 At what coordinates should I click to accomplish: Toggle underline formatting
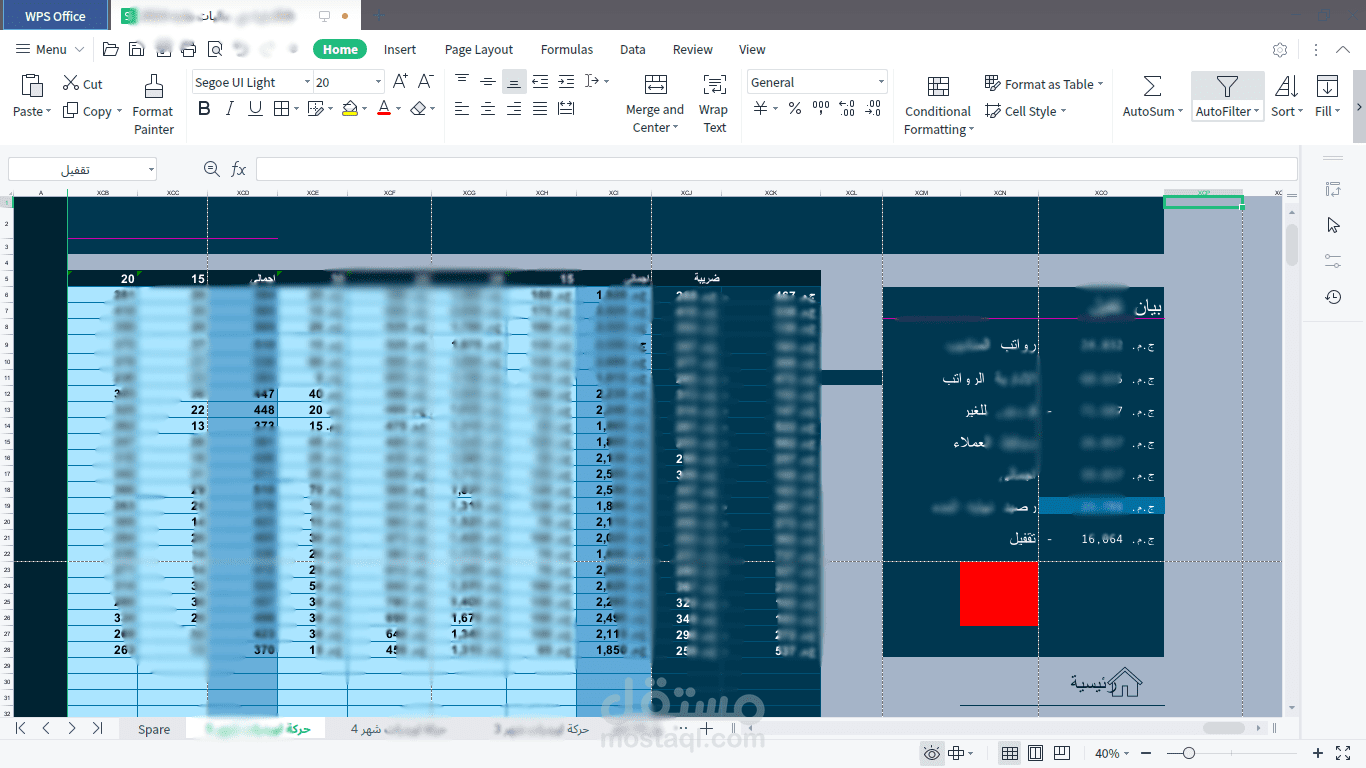coord(255,108)
